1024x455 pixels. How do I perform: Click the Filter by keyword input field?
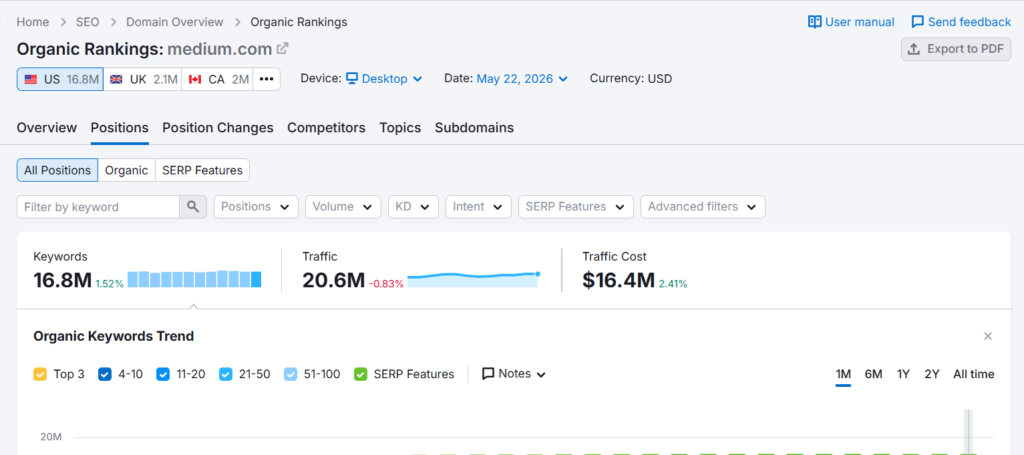tap(98, 207)
